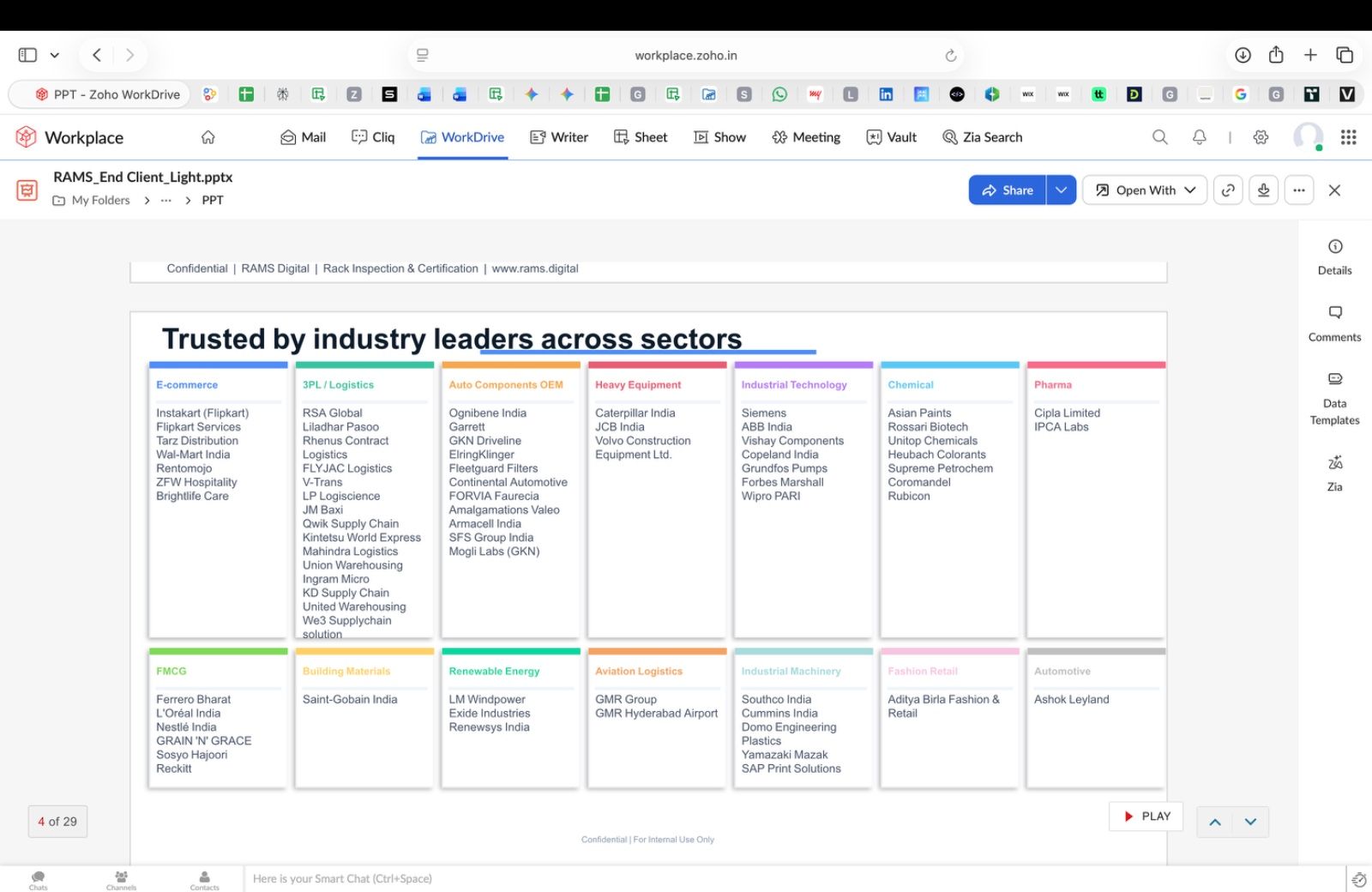1372x892 pixels.
Task: Go back with Safari's back arrow
Action: click(x=97, y=55)
